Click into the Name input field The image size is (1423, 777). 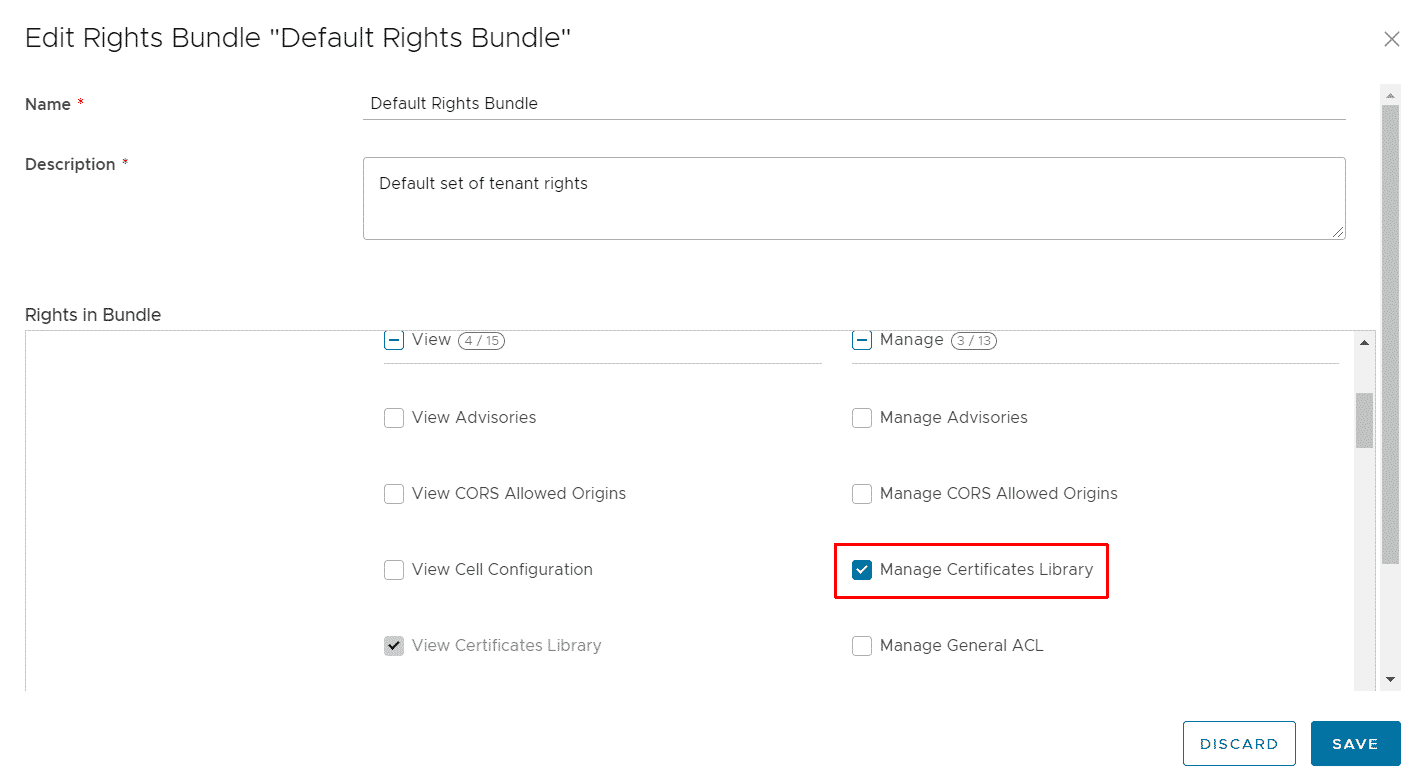854,104
